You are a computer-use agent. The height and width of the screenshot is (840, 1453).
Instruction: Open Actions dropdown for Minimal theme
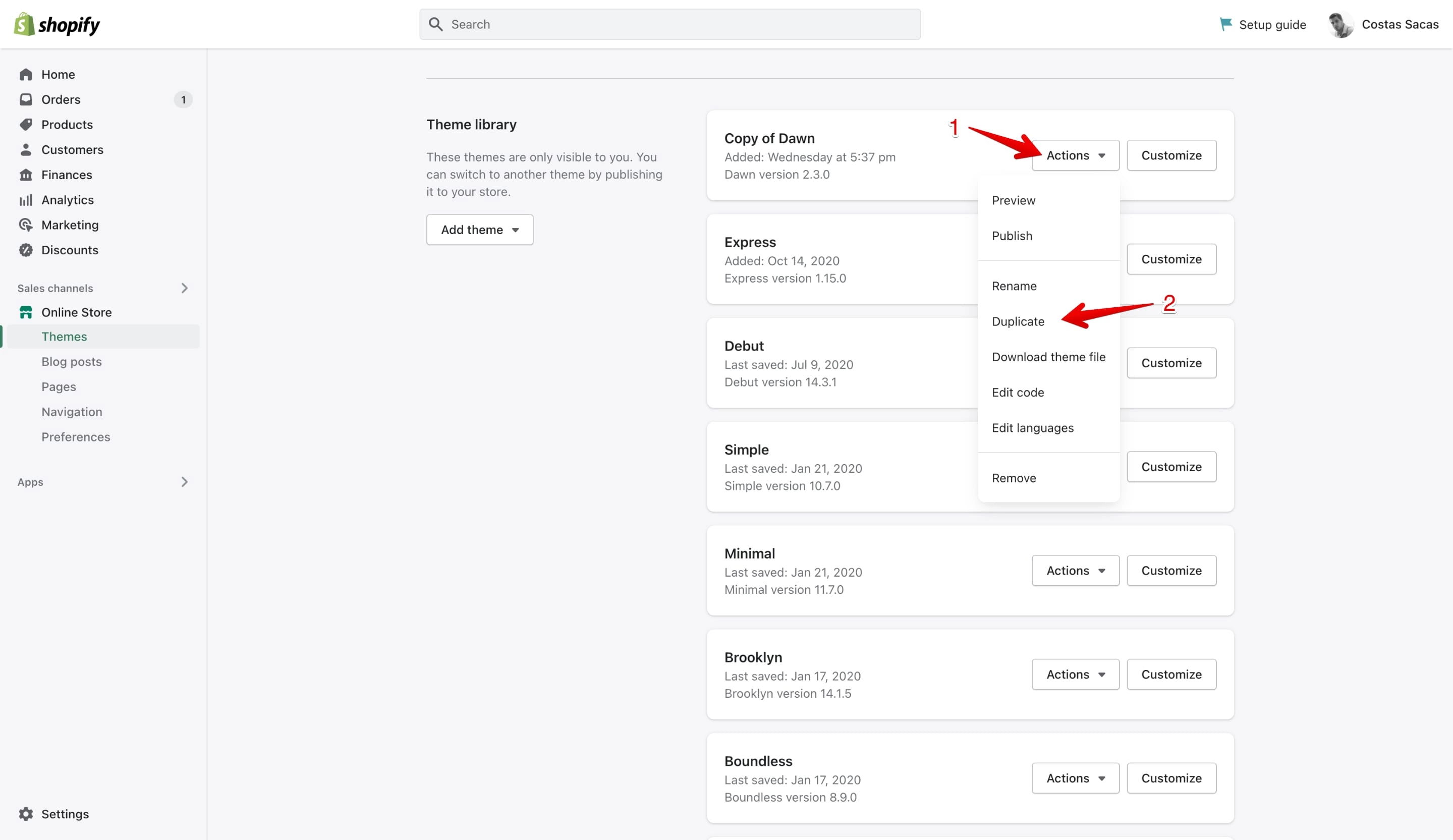pyautogui.click(x=1075, y=570)
